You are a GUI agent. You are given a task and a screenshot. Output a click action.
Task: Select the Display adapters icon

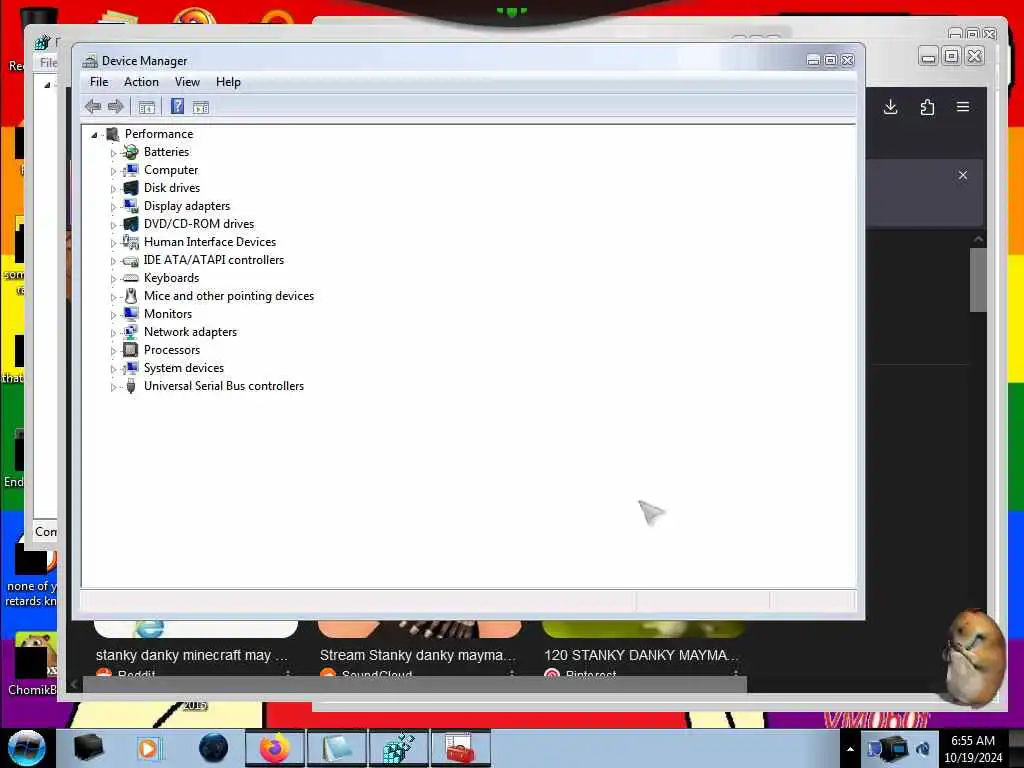pos(131,206)
